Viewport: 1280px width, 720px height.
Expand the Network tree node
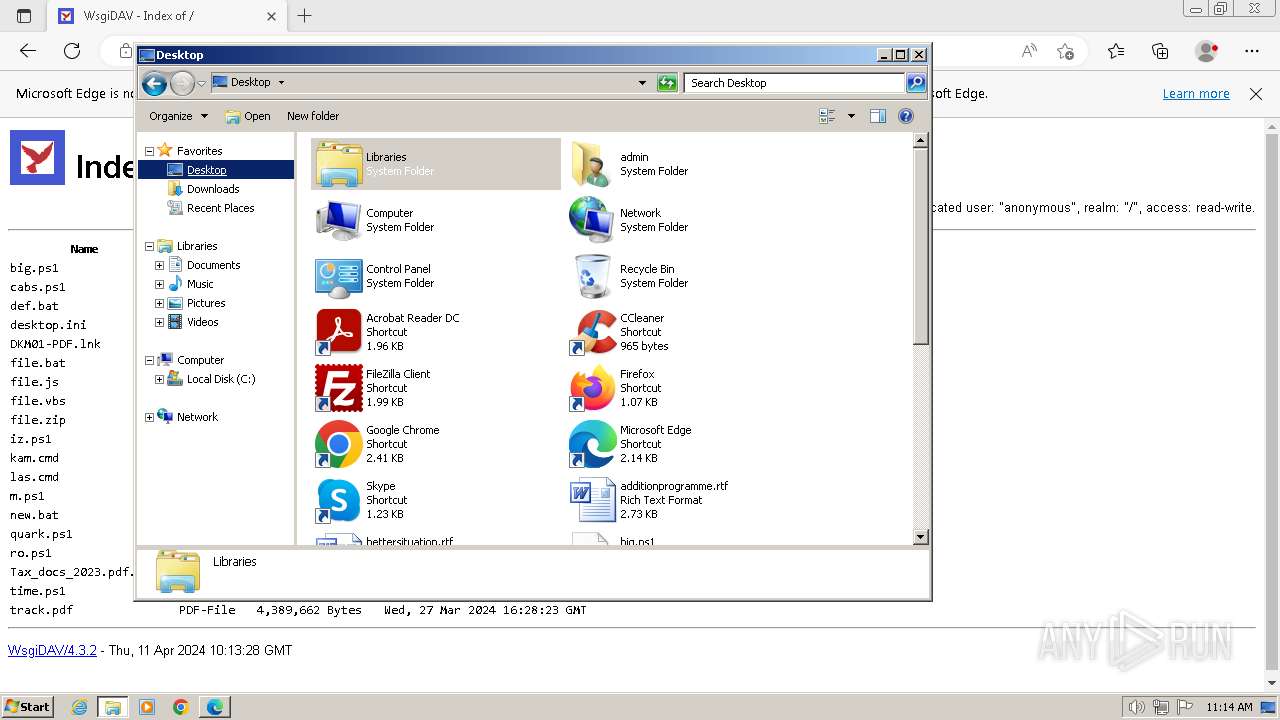(150, 417)
